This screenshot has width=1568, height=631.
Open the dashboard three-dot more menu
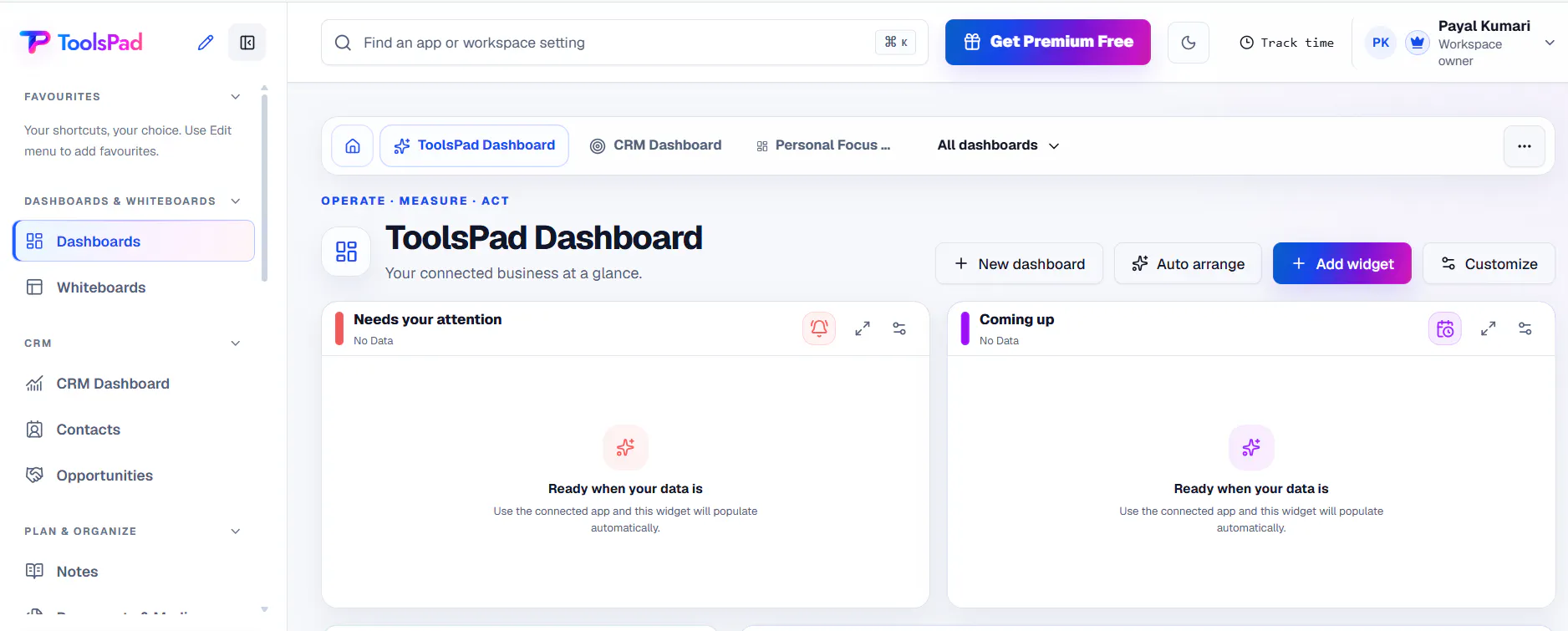pos(1525,146)
